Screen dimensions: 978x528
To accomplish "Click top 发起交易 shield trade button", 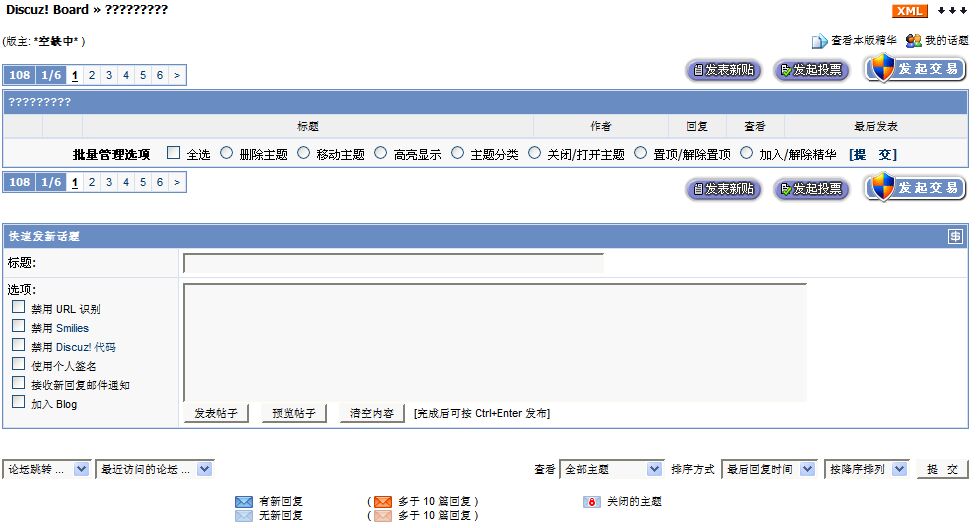I will click(915, 68).
